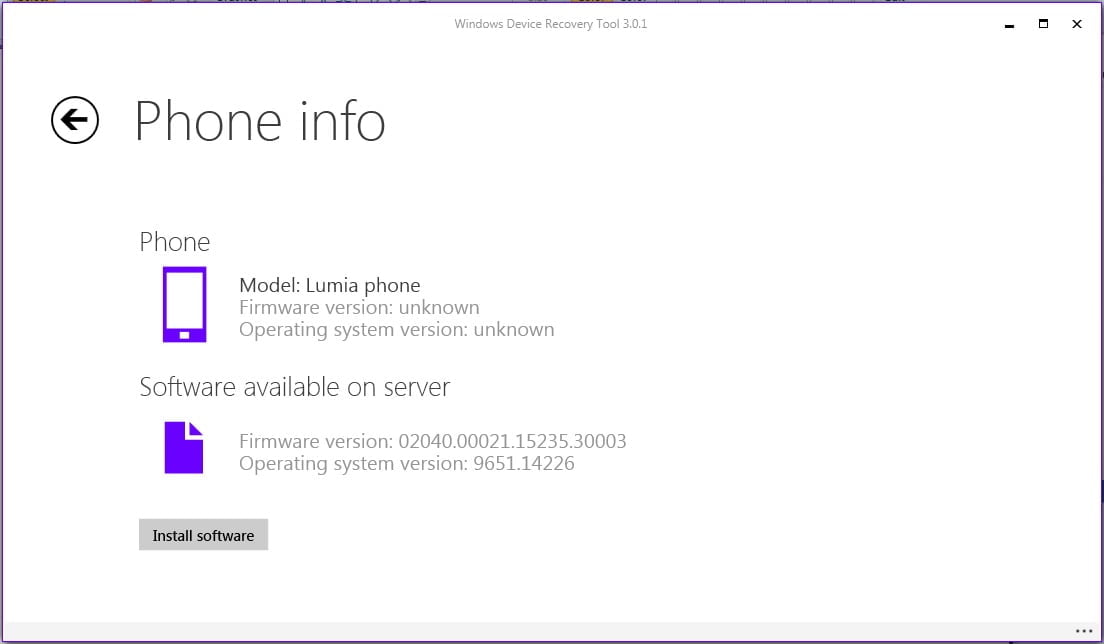Image resolution: width=1104 pixels, height=644 pixels.
Task: Click the Model: Lumia phone text
Action: pyautogui.click(x=330, y=285)
